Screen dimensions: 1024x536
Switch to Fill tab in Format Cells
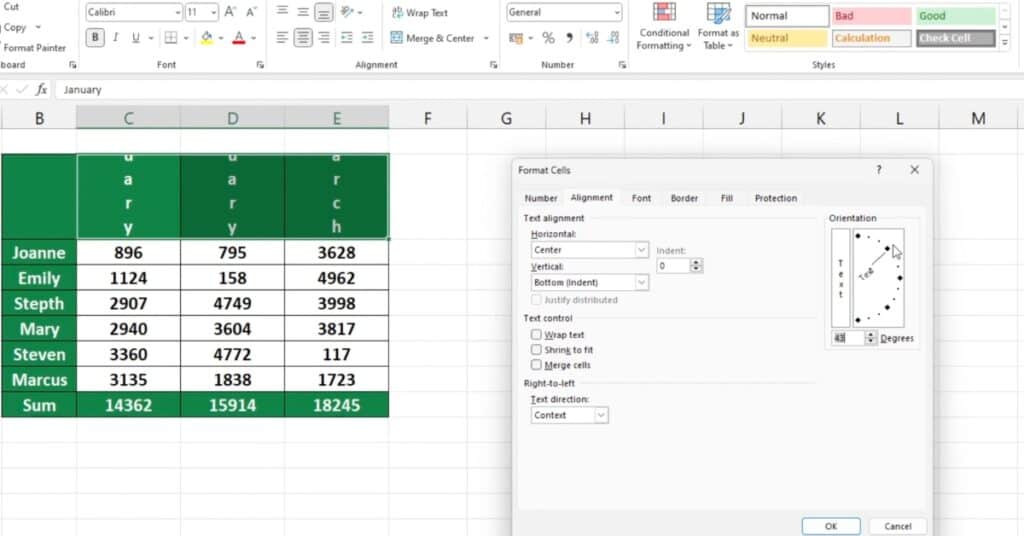(x=727, y=198)
